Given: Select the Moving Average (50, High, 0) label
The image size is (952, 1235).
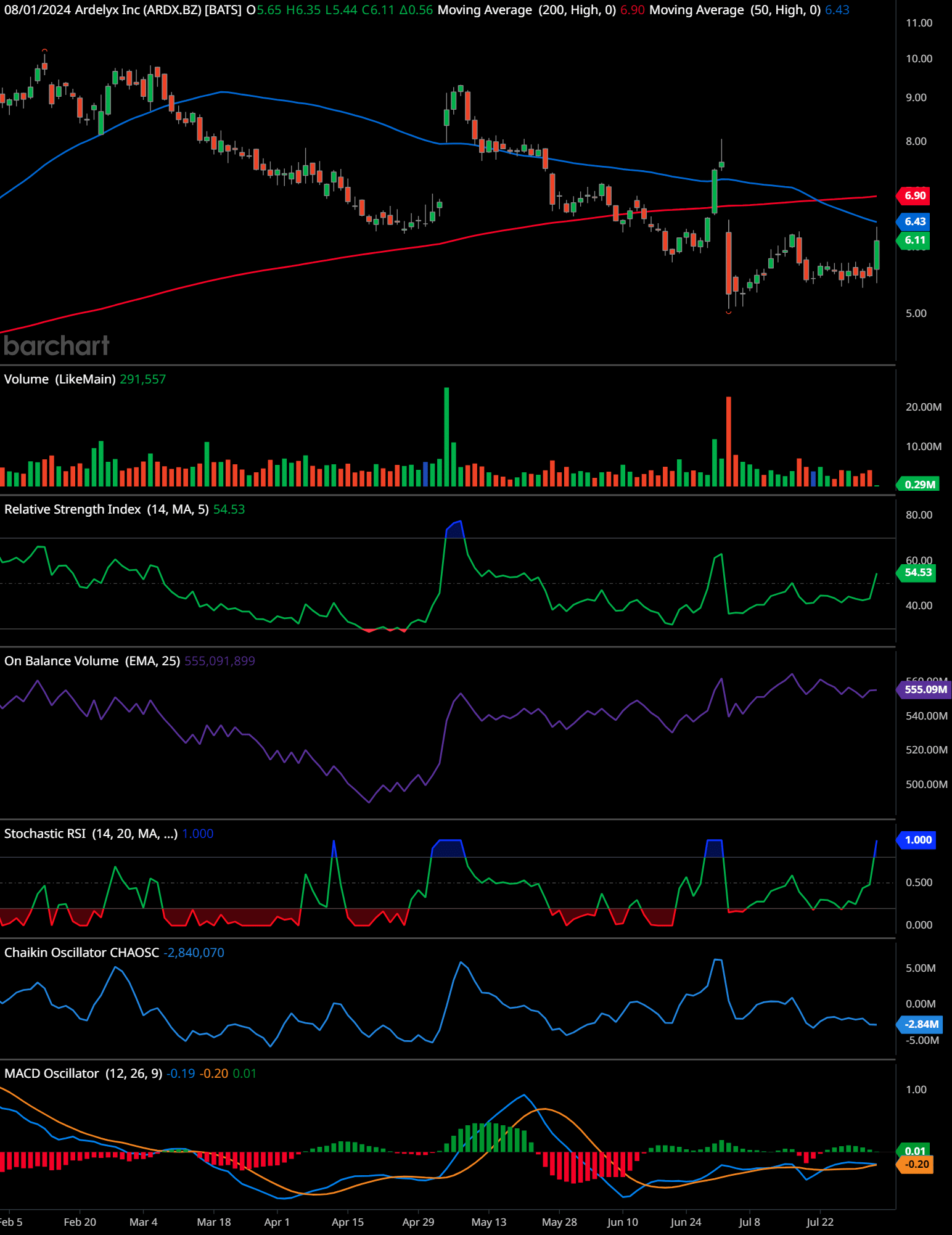Looking at the screenshot, I should 735,10.
